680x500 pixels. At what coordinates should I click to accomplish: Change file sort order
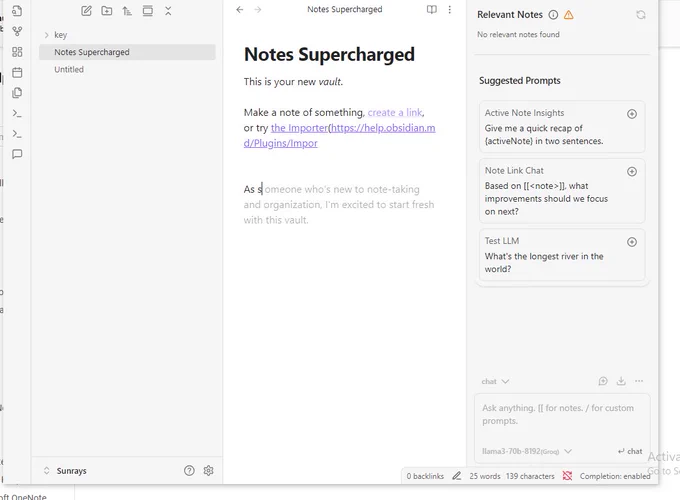127,11
